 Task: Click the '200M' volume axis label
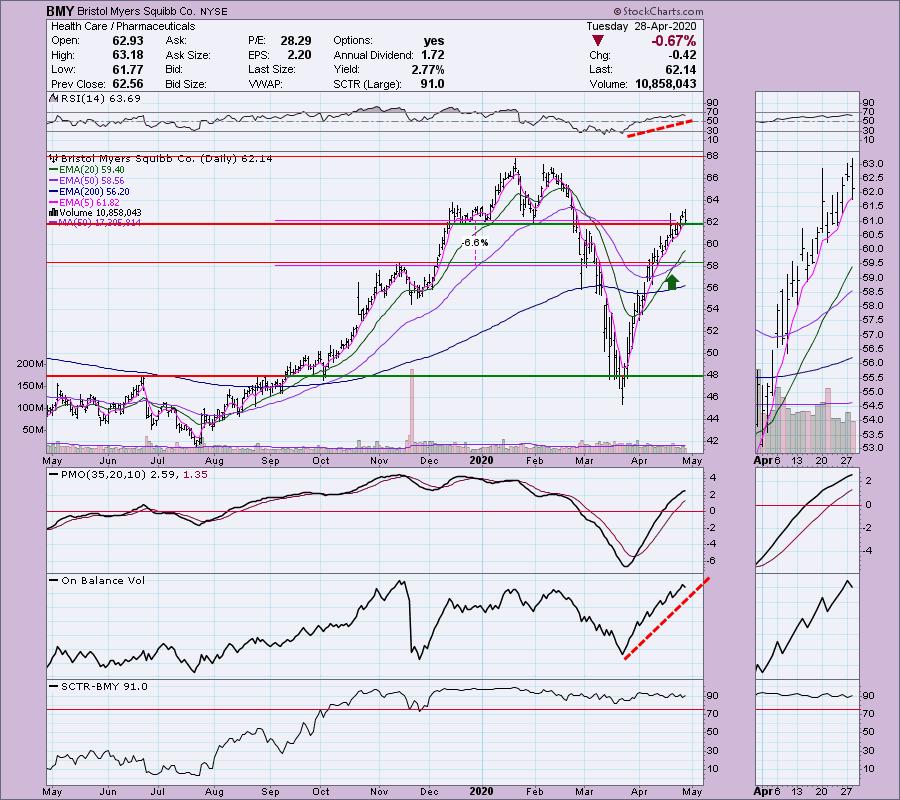(x=30, y=364)
